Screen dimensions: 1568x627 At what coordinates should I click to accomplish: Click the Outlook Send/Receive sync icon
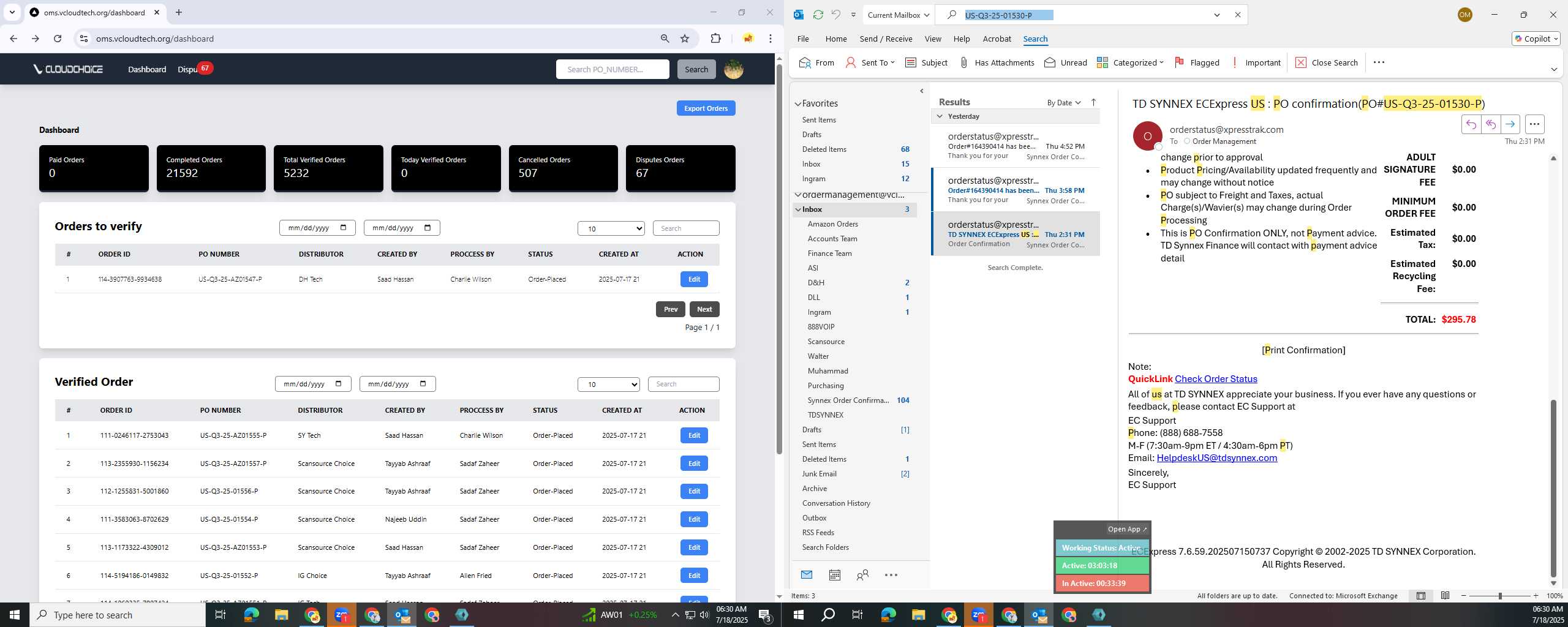click(x=818, y=15)
